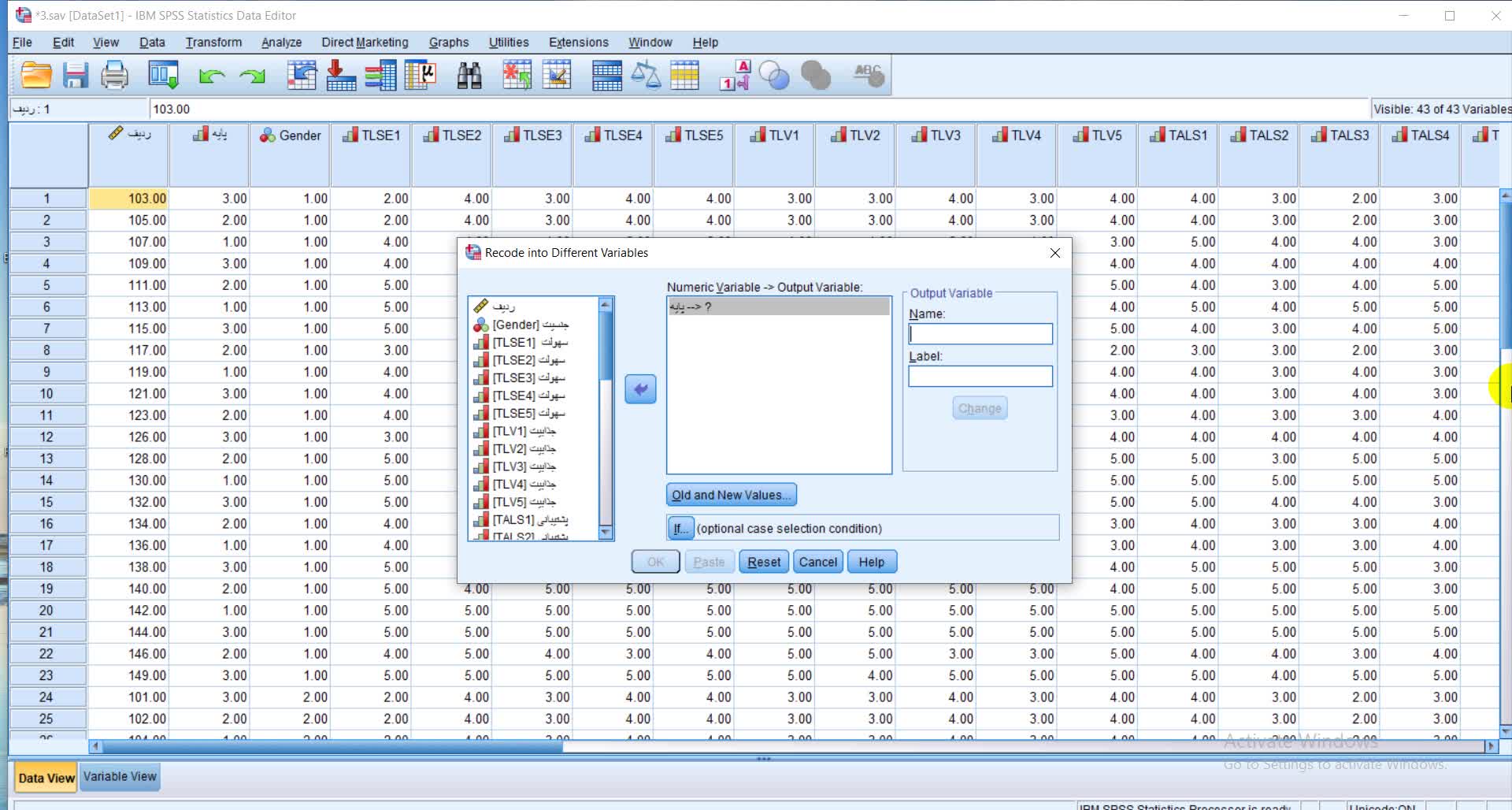Select TLSE1 in the variable list
The image size is (1512, 810).
click(x=529, y=342)
